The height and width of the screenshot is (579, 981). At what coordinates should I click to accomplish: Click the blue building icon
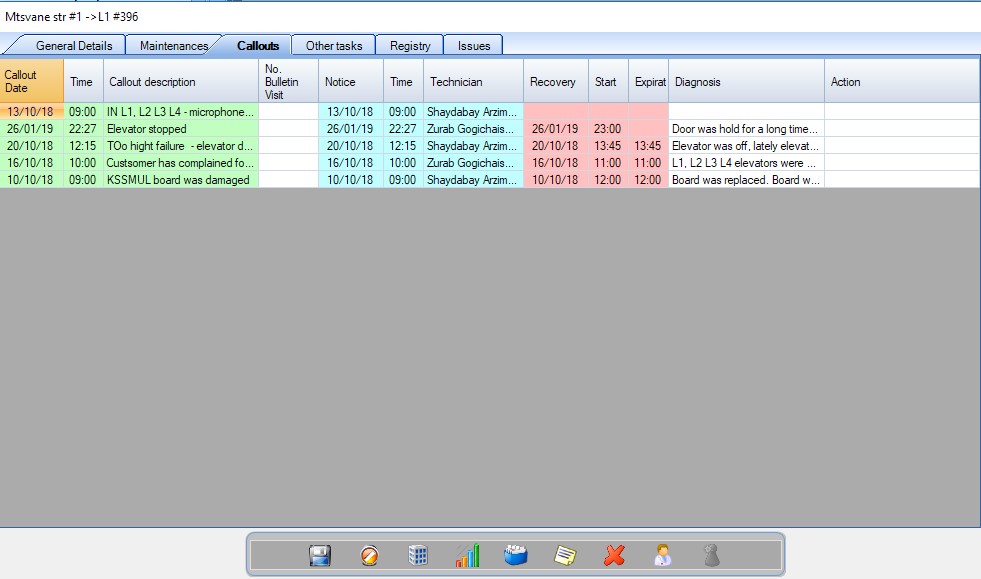[418, 555]
